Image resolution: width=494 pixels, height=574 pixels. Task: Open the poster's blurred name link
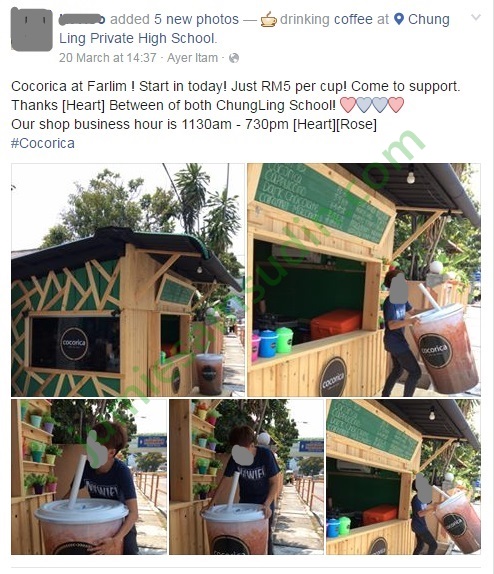82,19
